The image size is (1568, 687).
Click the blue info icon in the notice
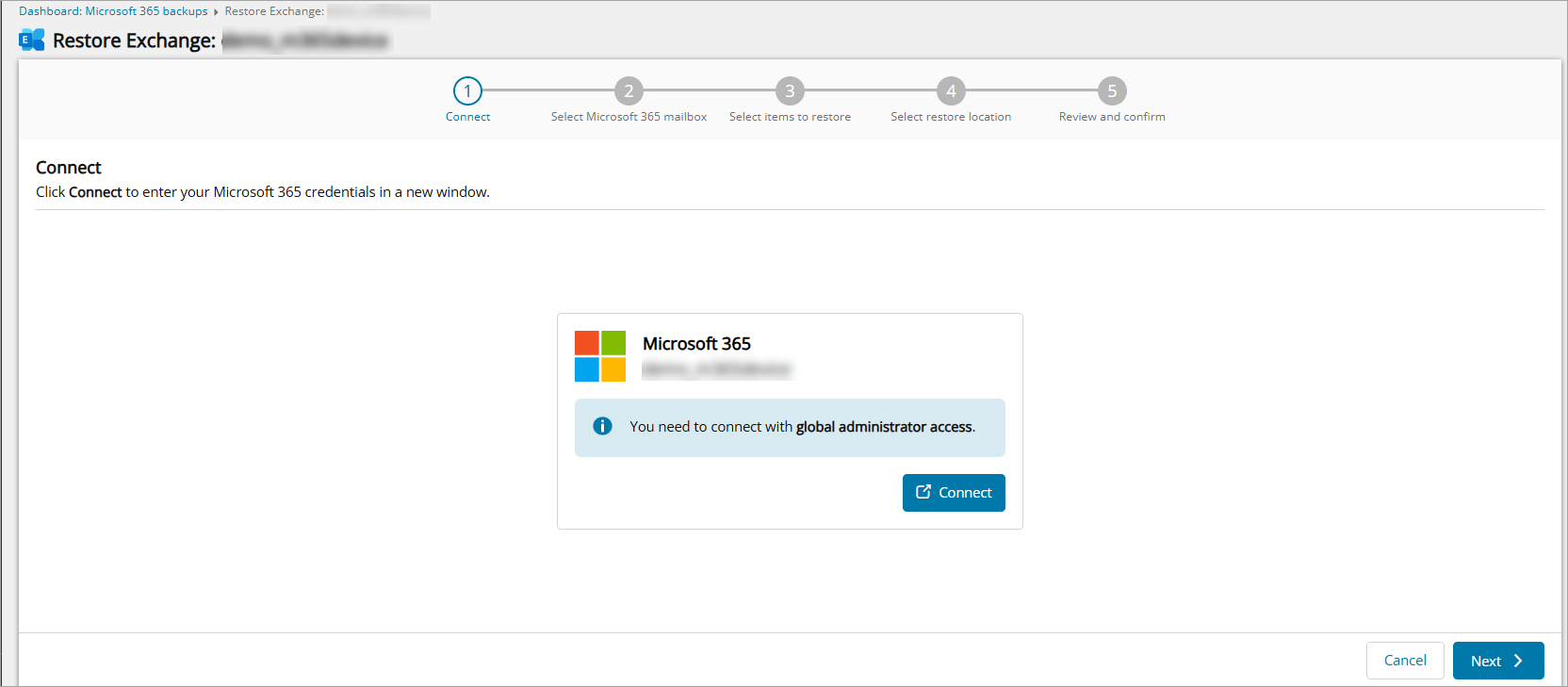tap(602, 427)
